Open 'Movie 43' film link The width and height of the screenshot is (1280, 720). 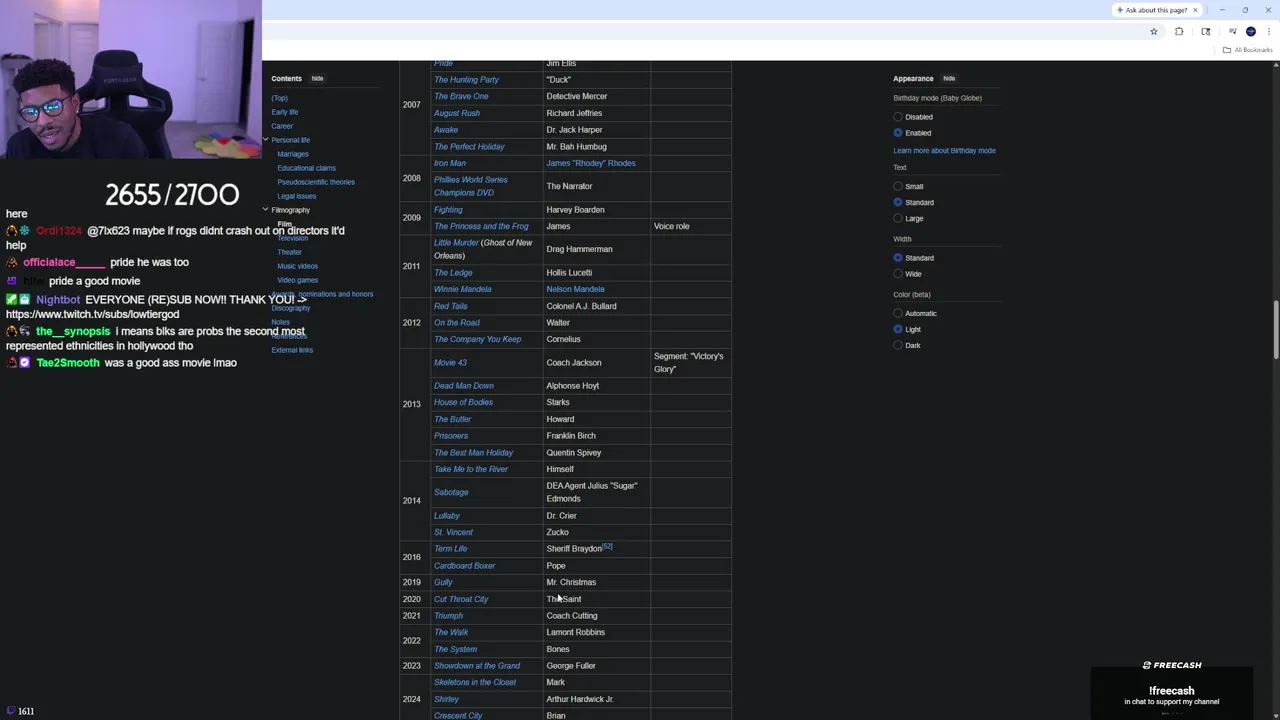(450, 363)
